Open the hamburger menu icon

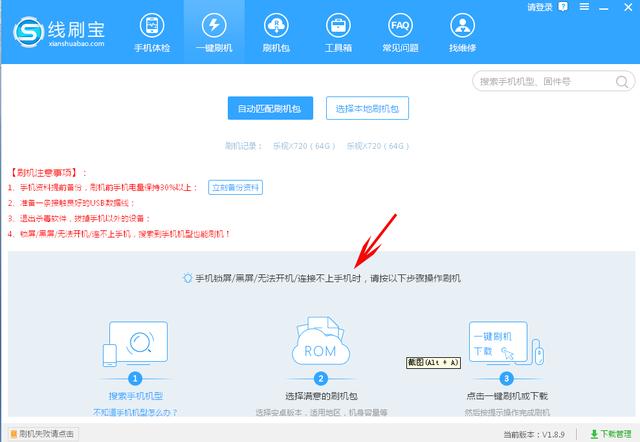(584, 7)
